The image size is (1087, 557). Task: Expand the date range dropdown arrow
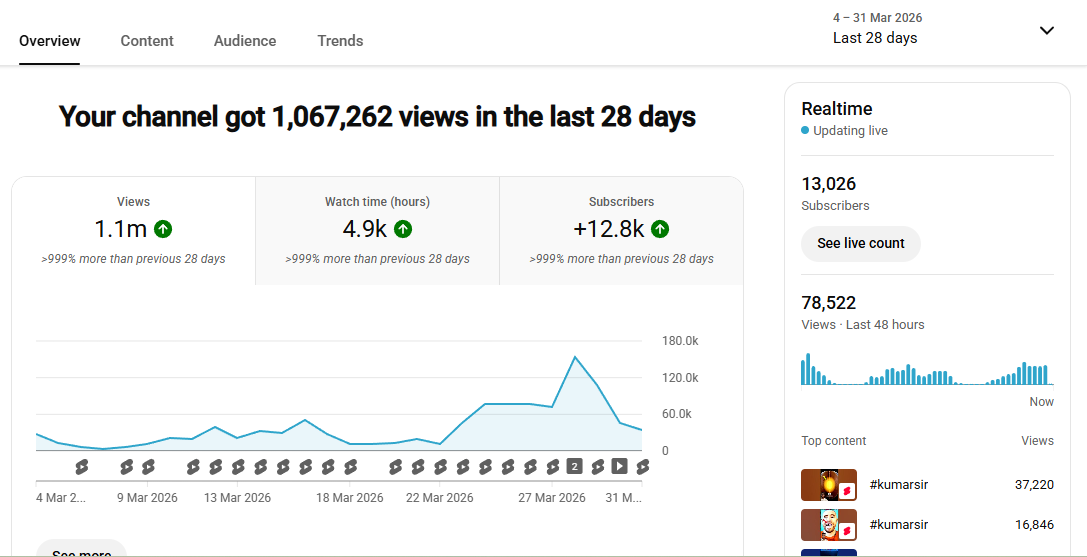click(x=1046, y=30)
